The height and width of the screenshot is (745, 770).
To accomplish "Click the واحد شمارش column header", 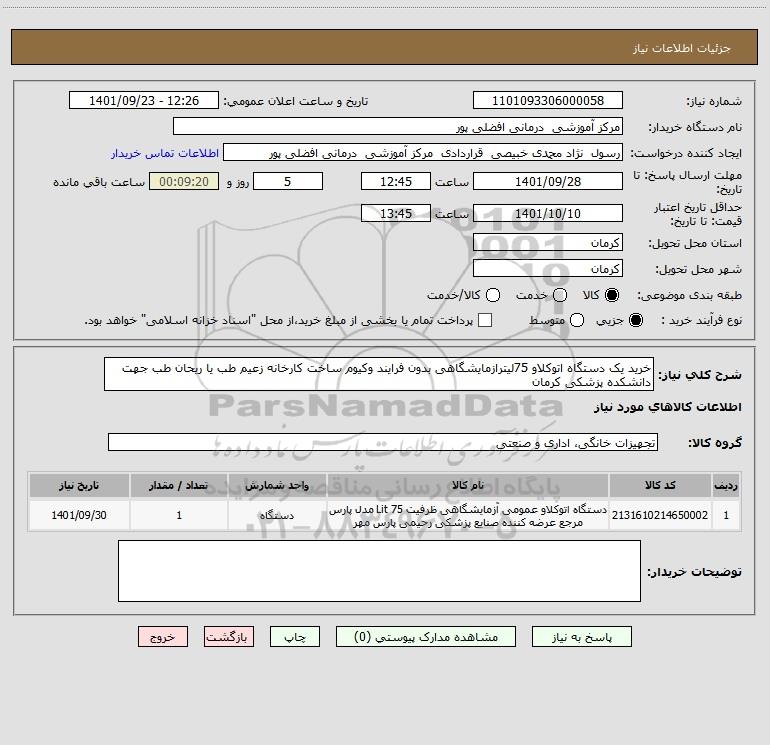I will [x=277, y=485].
